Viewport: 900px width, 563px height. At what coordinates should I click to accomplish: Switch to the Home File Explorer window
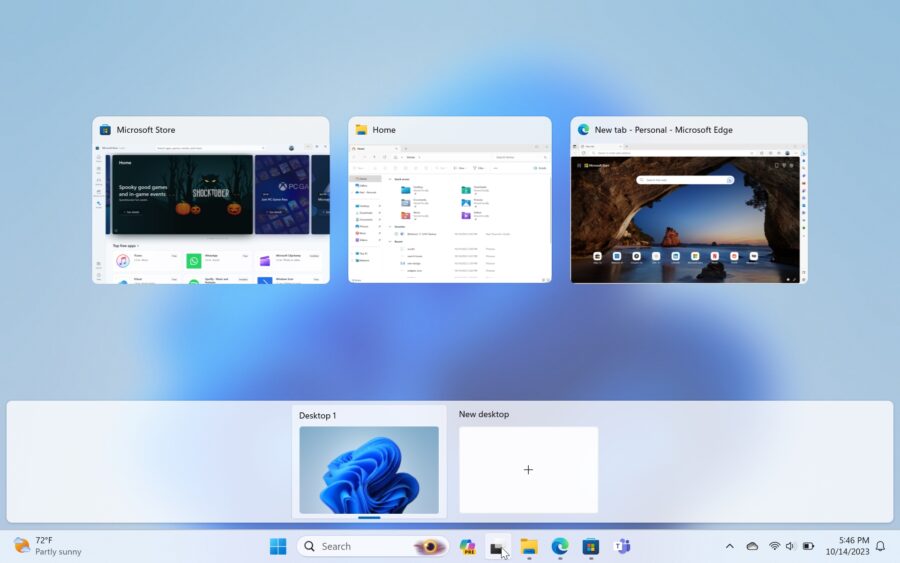449,200
